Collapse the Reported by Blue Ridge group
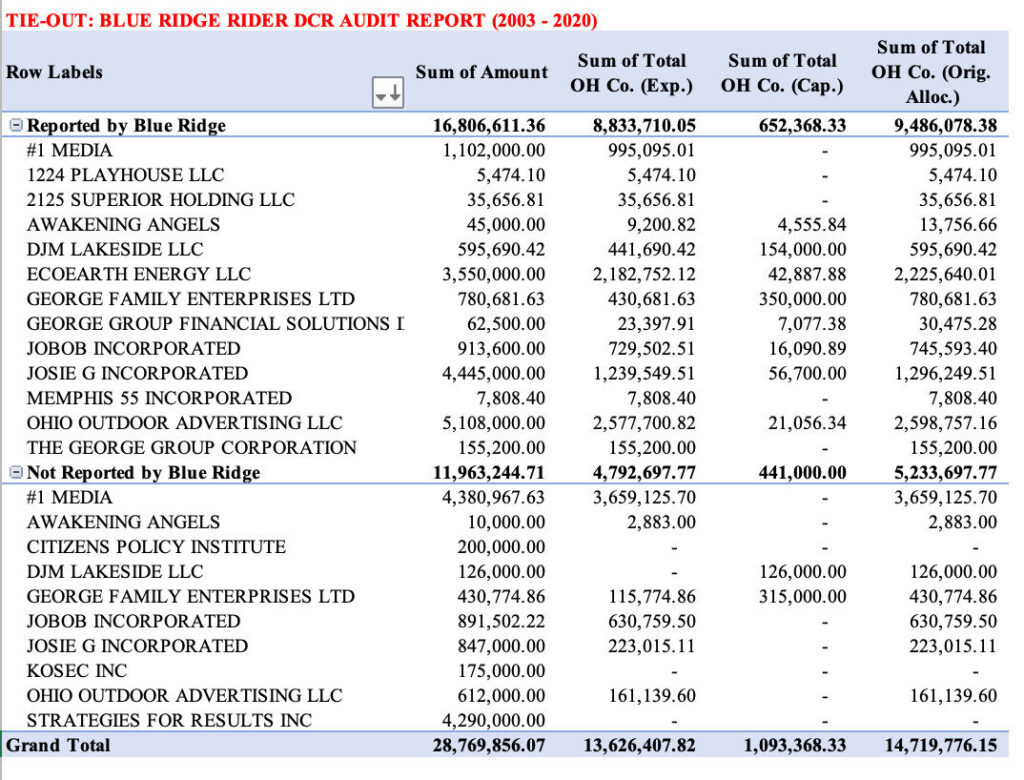This screenshot has width=1024, height=780. [x=16, y=126]
